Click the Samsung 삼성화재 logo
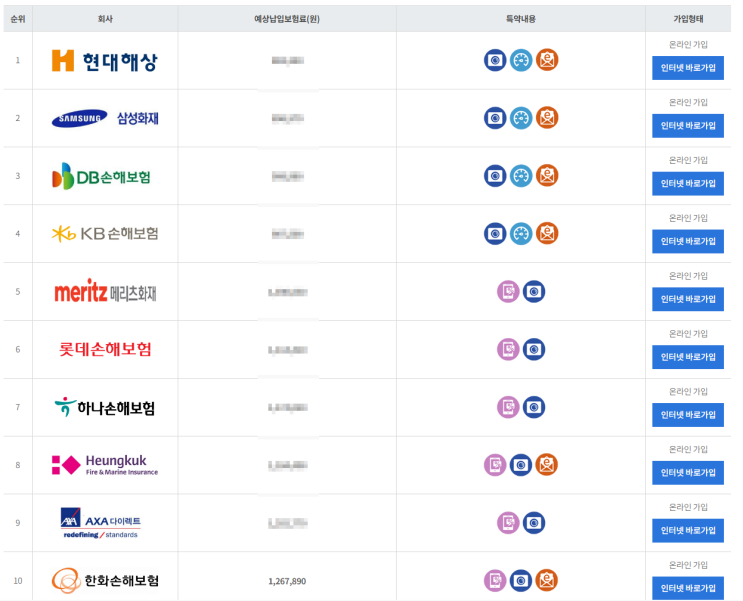The width and height of the screenshot is (743, 601). [x=105, y=118]
